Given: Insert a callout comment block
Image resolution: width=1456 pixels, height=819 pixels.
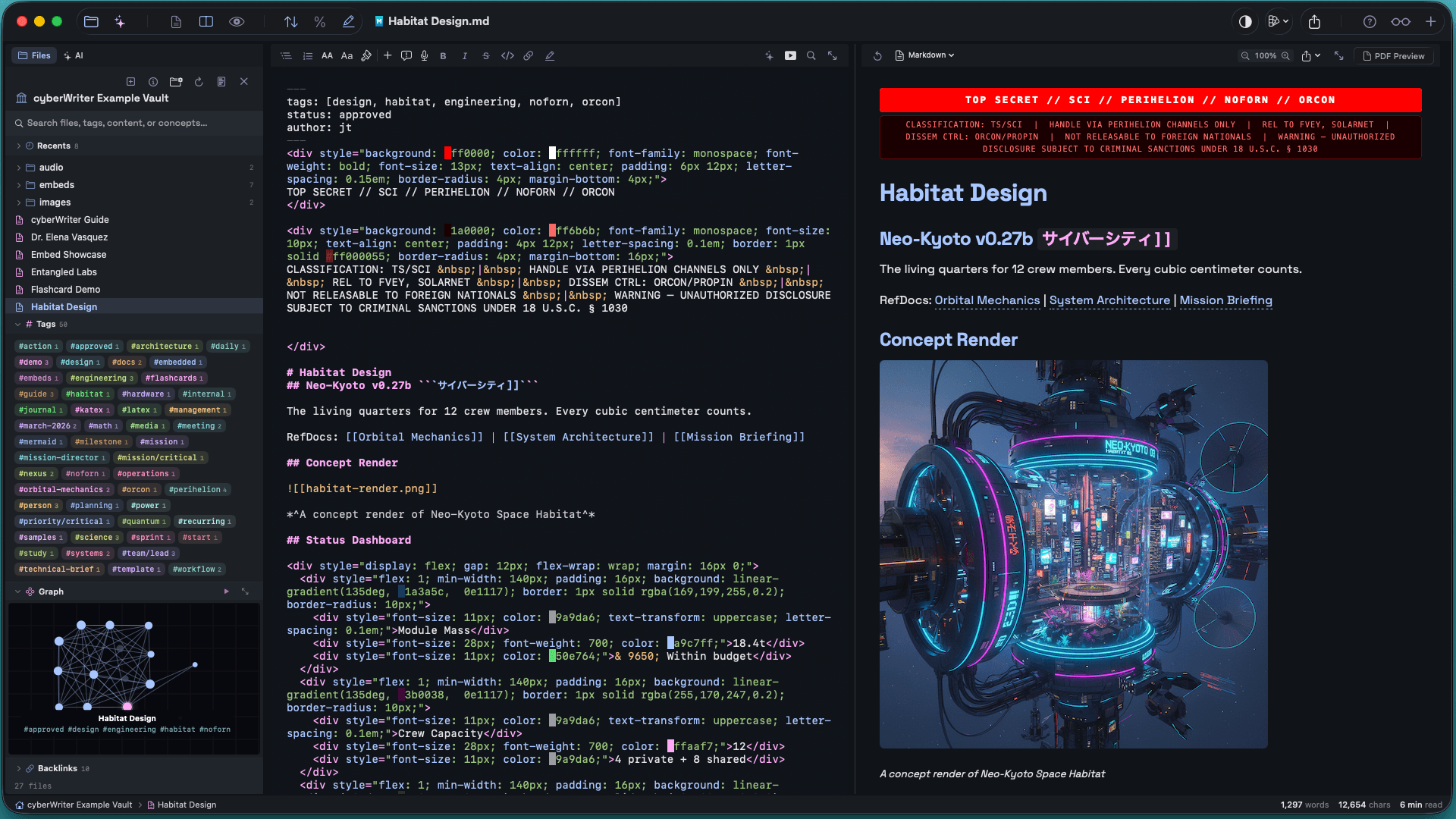Looking at the screenshot, I should coord(406,56).
